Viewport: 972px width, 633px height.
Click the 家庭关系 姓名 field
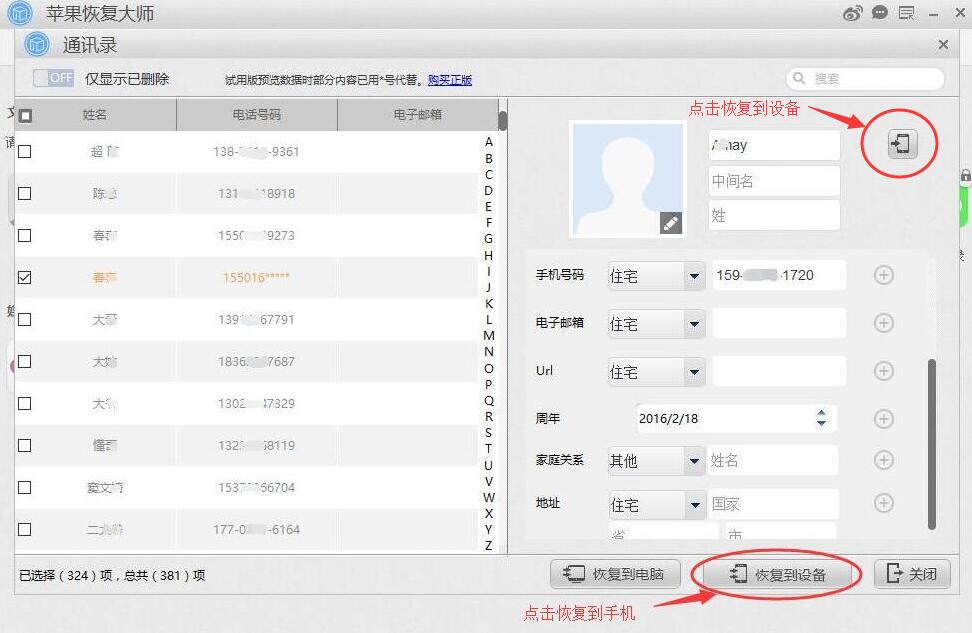[x=772, y=461]
